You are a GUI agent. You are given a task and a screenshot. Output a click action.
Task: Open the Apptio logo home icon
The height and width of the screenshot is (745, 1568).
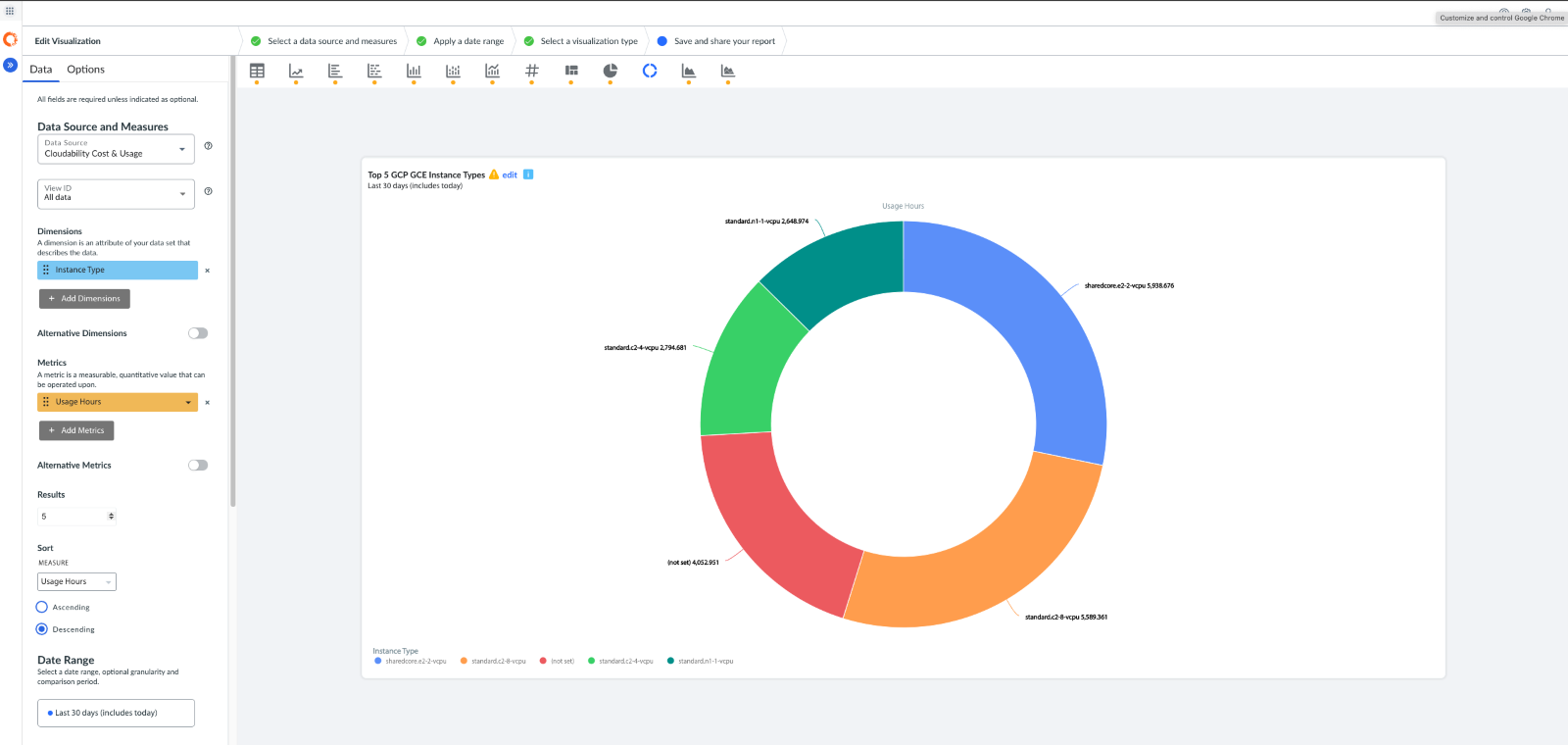tap(10, 39)
